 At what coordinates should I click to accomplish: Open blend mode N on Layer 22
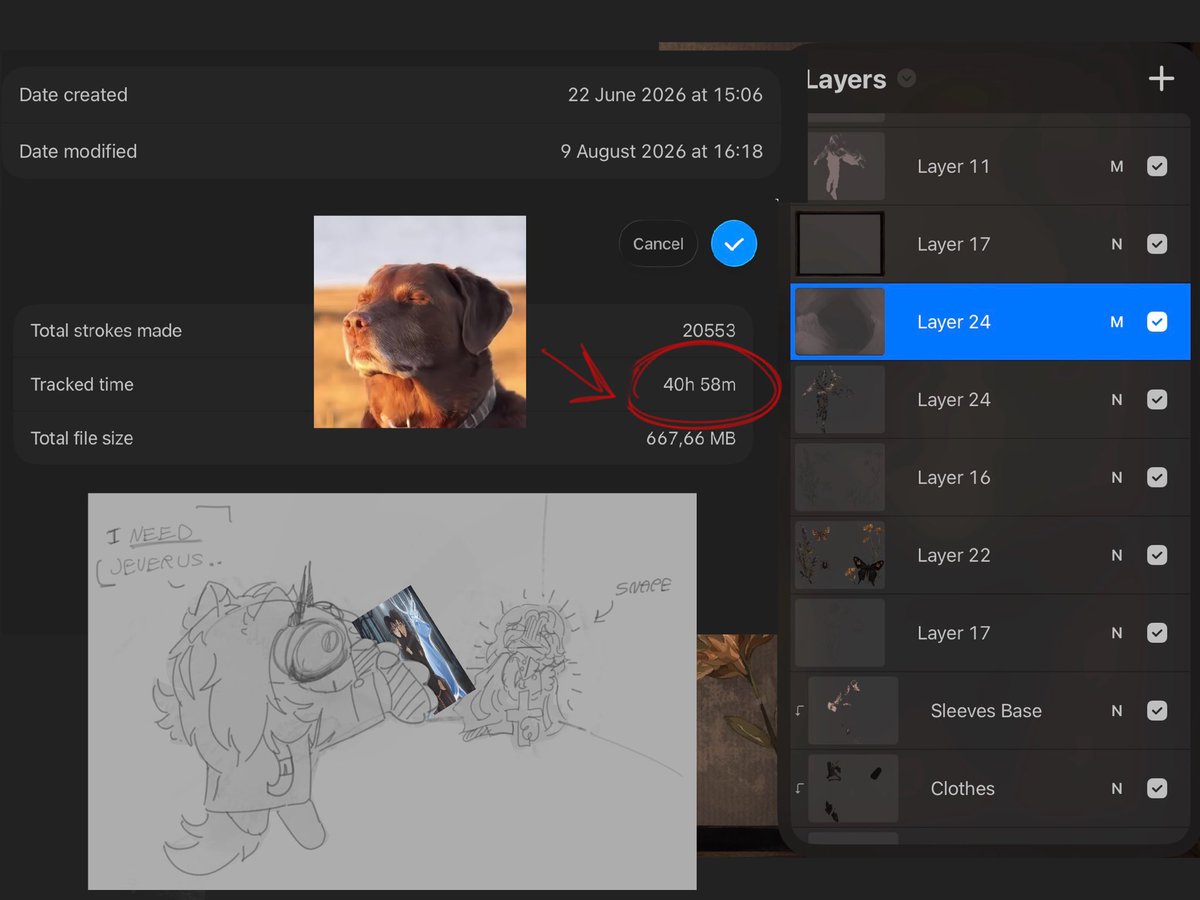(1117, 556)
